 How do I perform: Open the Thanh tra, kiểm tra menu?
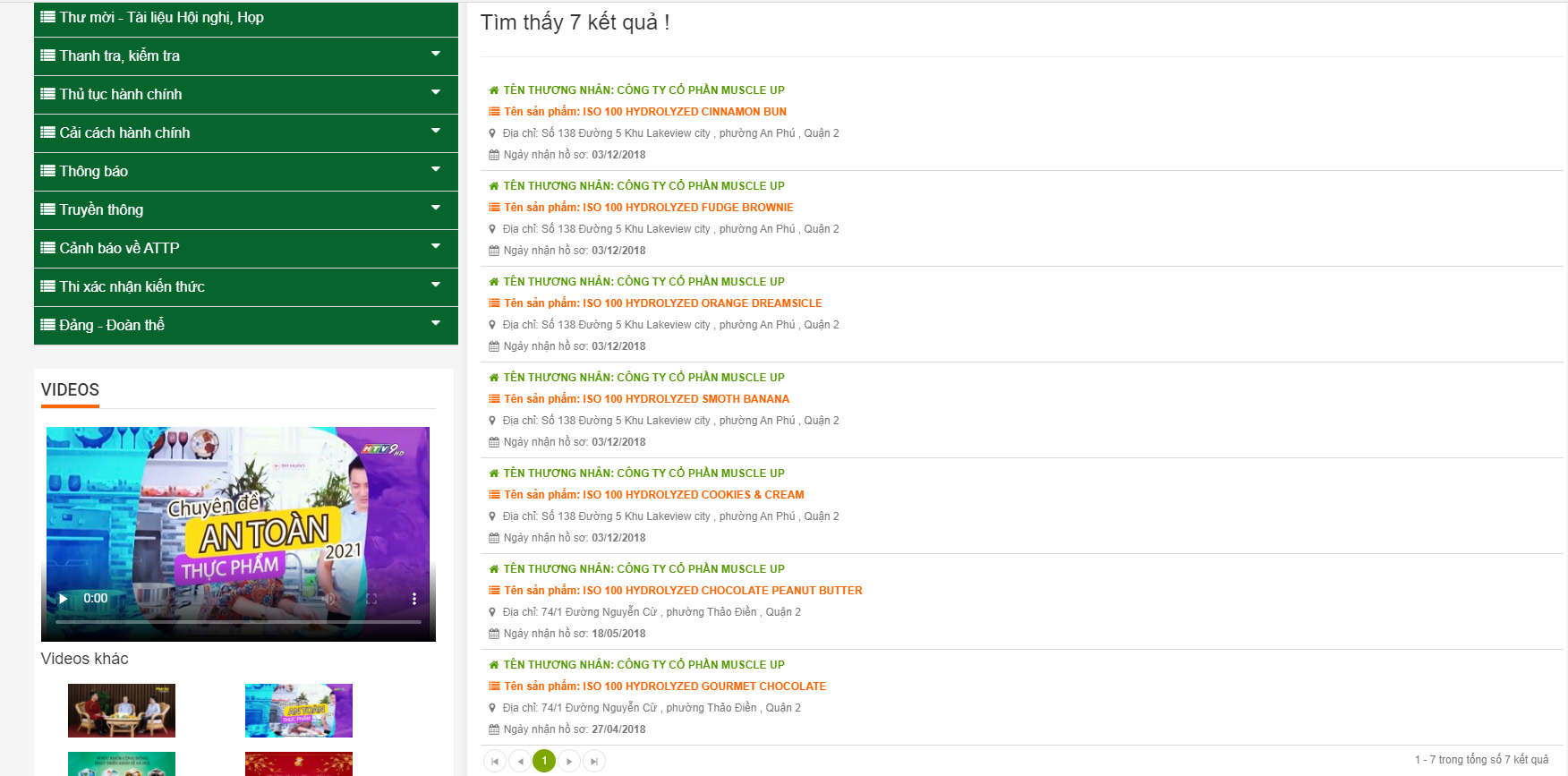tap(246, 56)
